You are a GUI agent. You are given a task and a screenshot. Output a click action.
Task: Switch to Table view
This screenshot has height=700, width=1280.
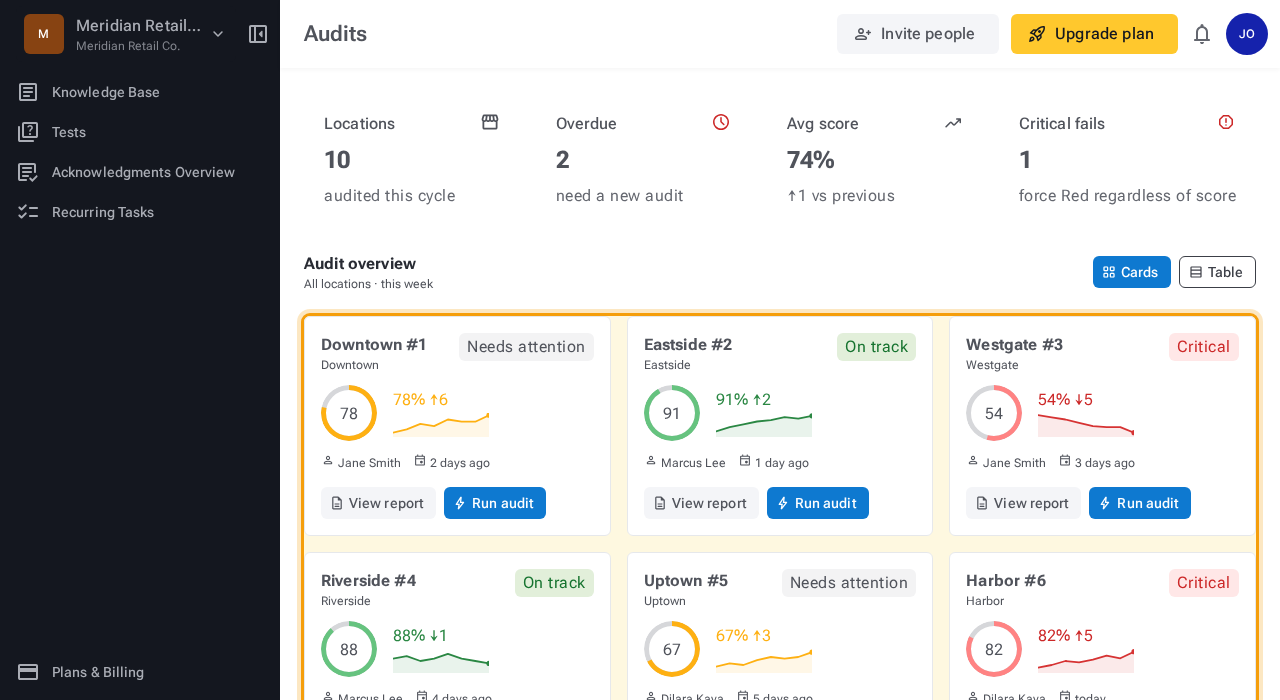point(1217,272)
